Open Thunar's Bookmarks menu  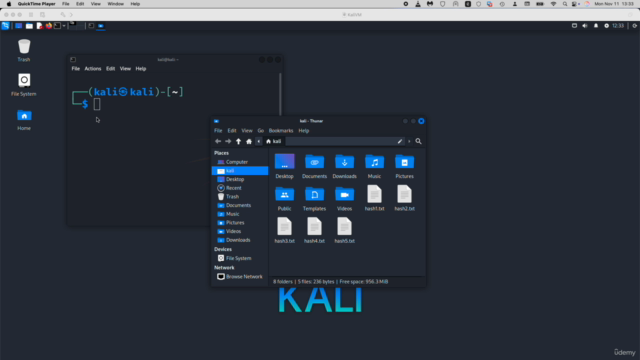tap(281, 131)
